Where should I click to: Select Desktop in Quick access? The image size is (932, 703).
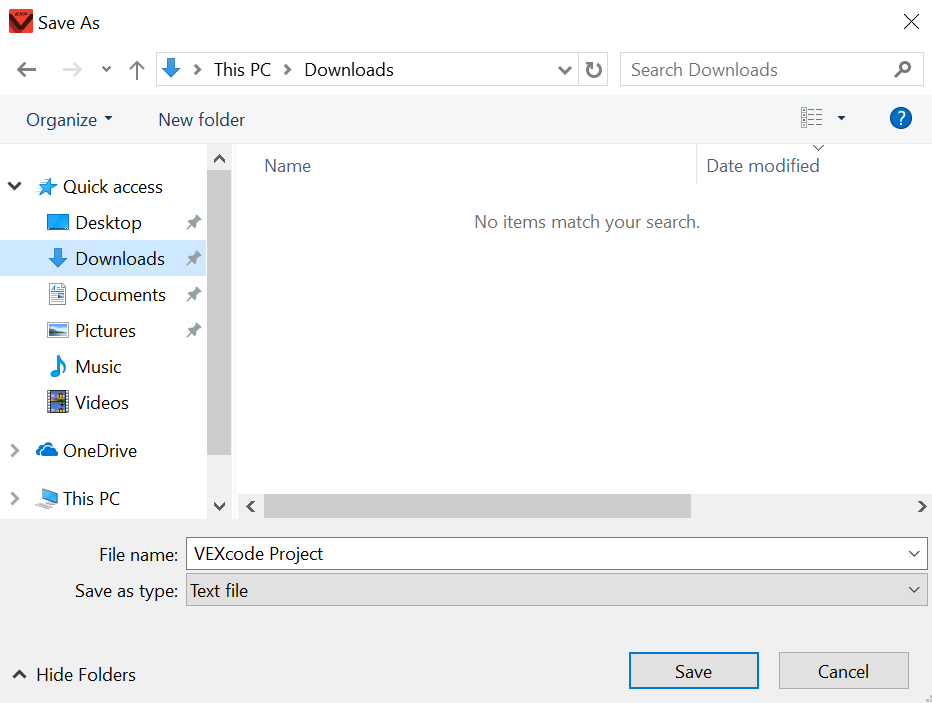click(x=105, y=222)
